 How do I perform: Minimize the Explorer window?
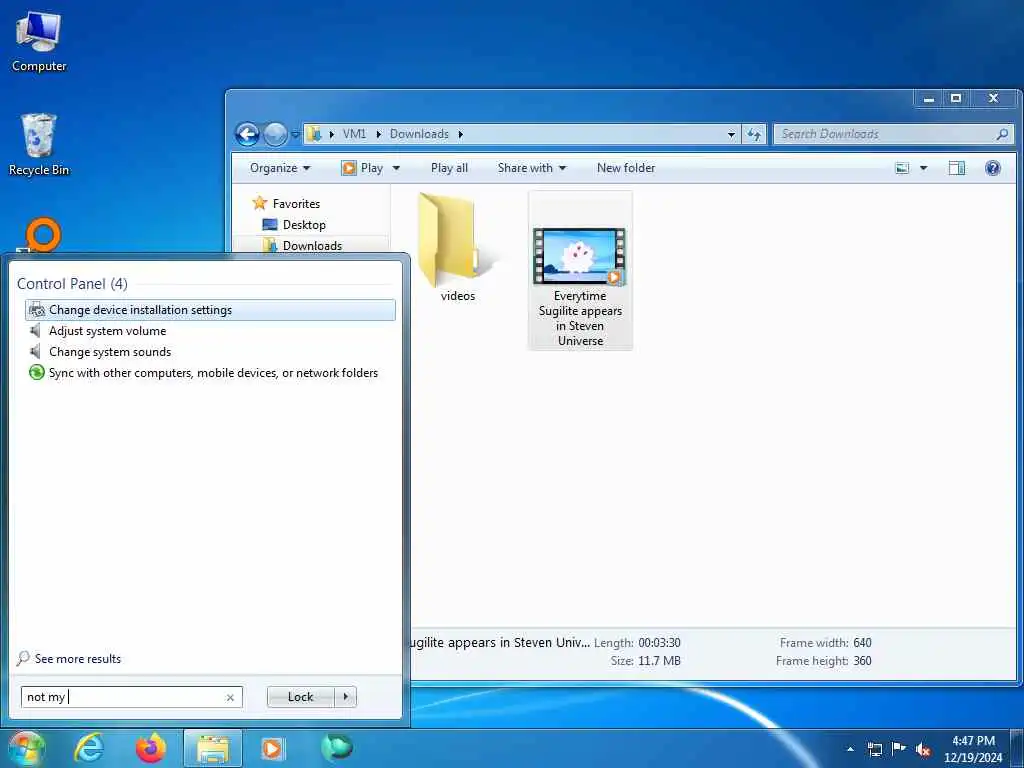[x=929, y=99]
